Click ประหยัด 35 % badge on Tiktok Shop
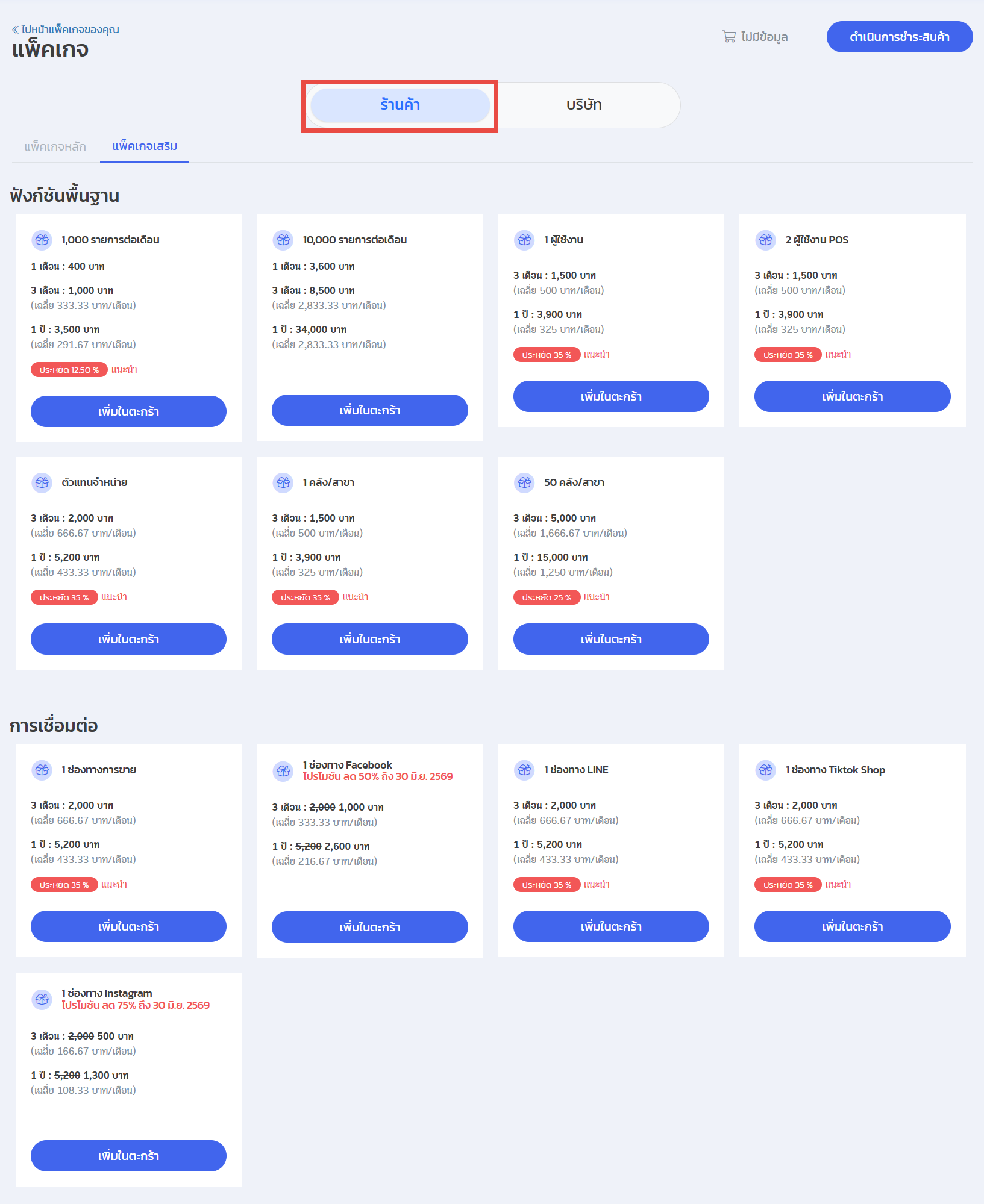This screenshot has width=984, height=1204. [x=788, y=885]
